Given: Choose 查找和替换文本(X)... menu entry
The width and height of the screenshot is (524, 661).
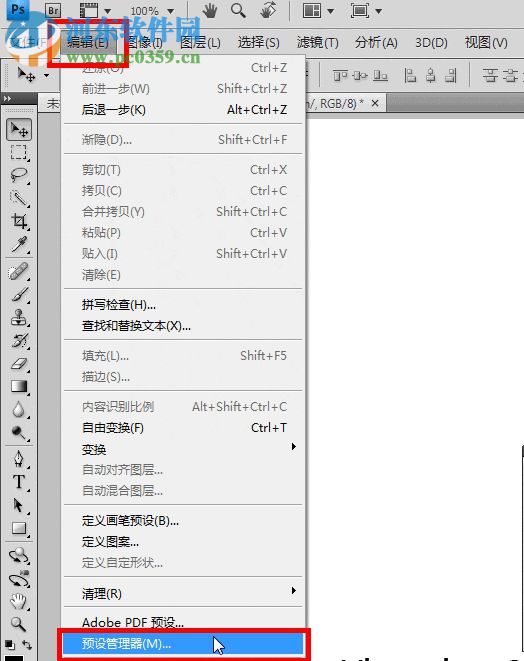Looking at the screenshot, I should tap(183, 326).
